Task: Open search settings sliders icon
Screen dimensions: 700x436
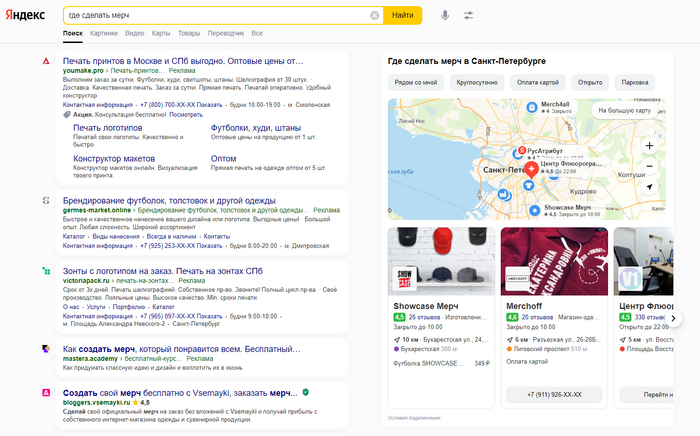Action: click(x=469, y=16)
